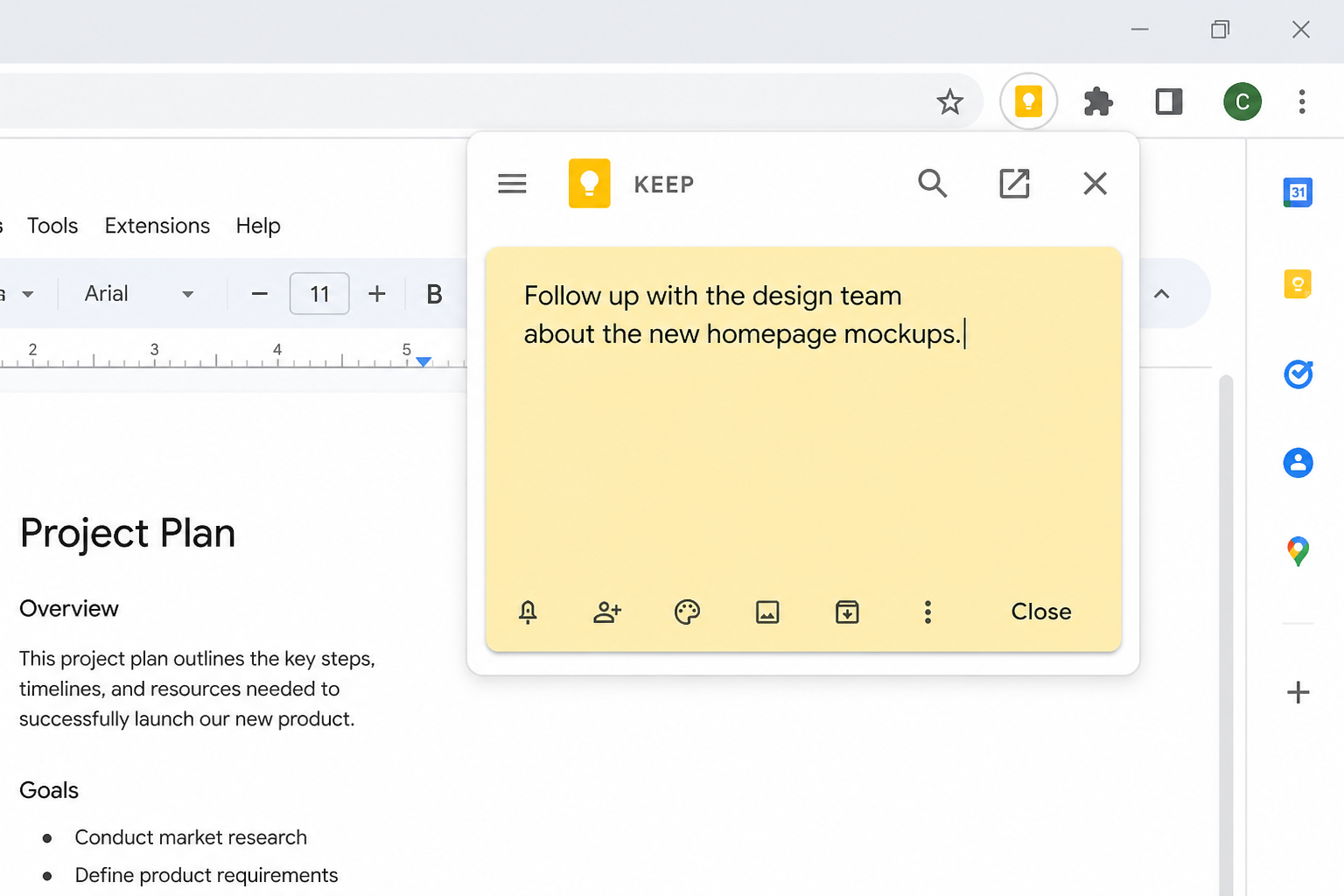Click the Goals heading

coord(49,791)
